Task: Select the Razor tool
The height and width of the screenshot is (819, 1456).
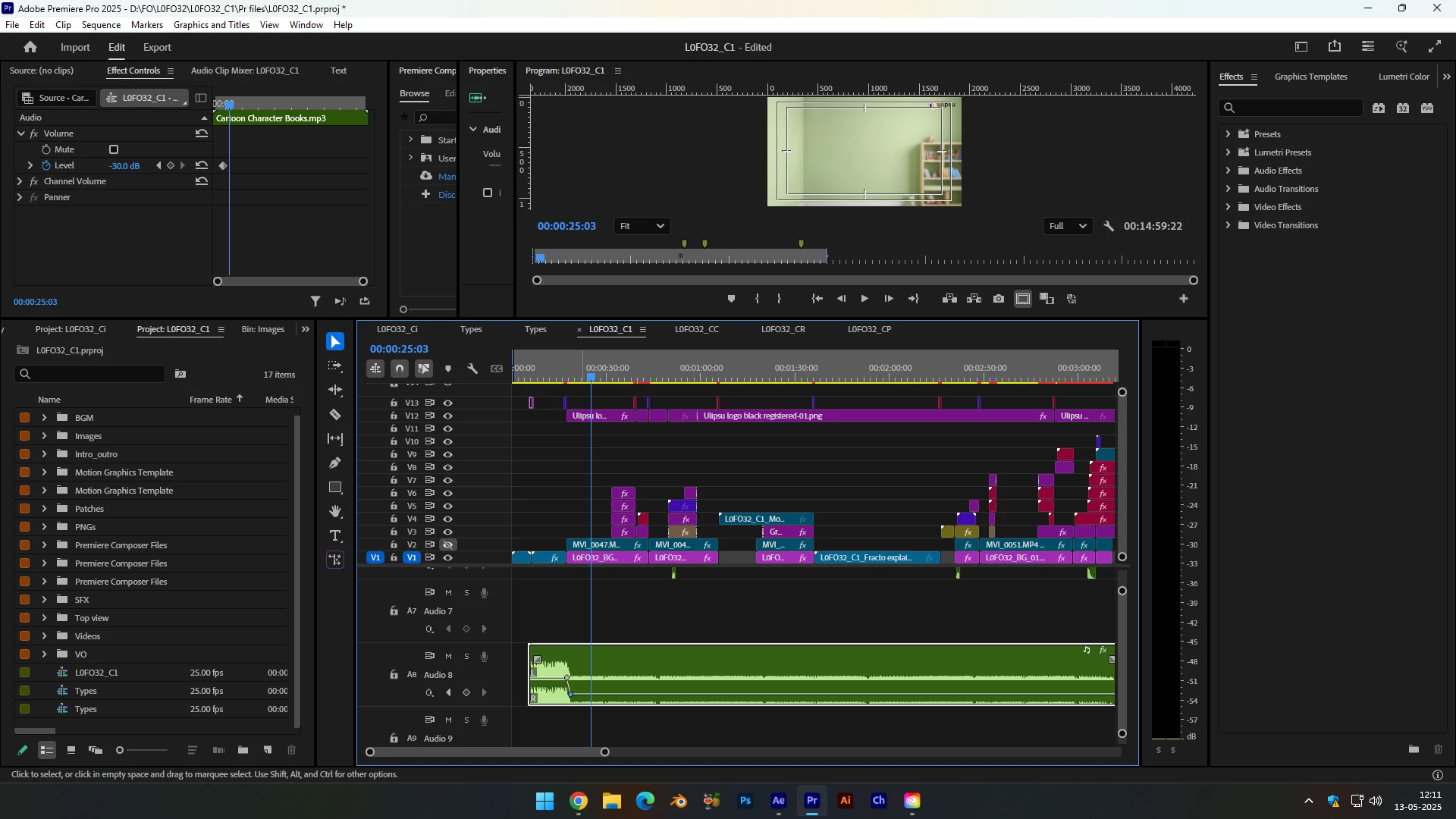Action: tap(335, 415)
